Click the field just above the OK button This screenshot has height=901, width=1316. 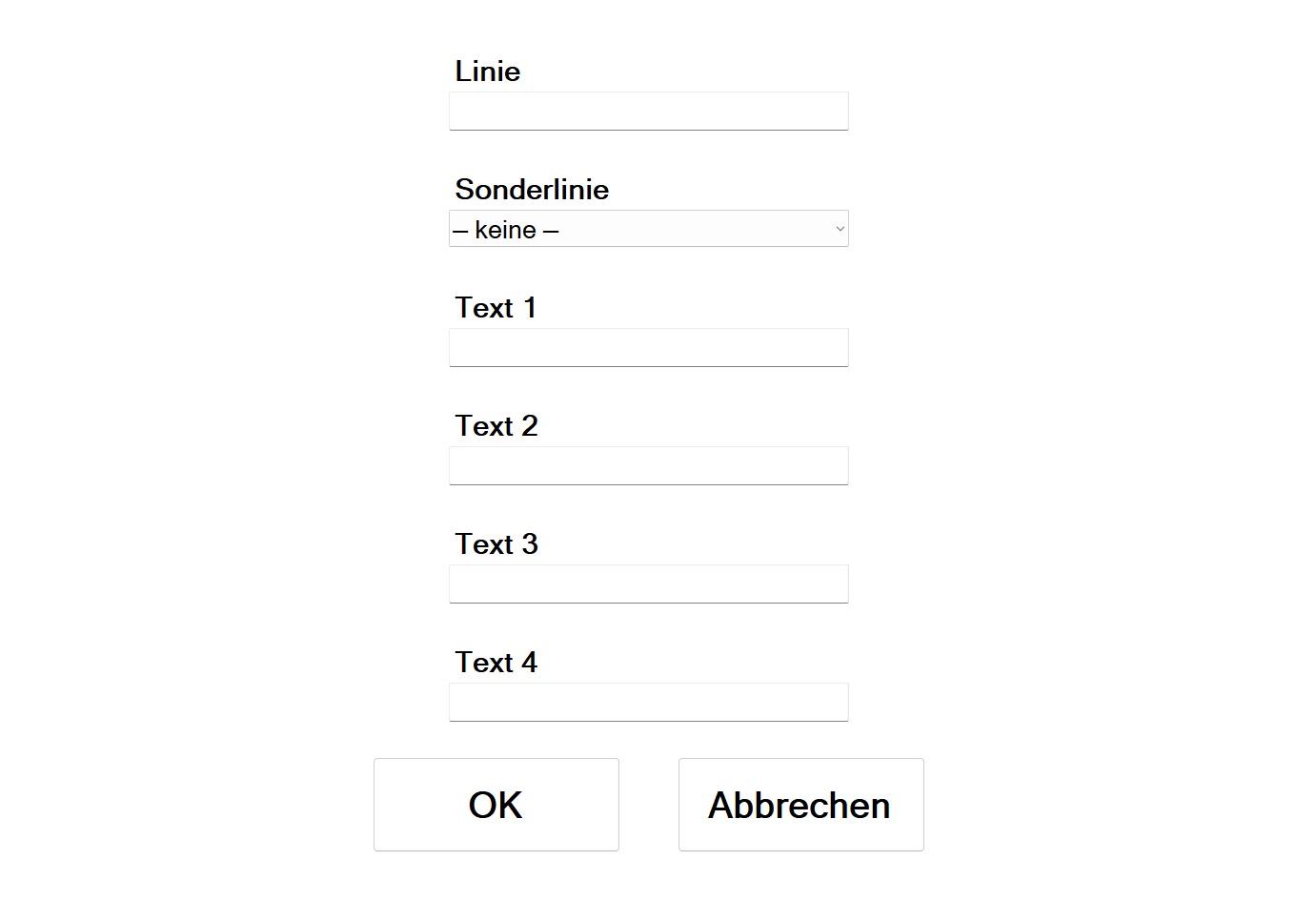(648, 703)
